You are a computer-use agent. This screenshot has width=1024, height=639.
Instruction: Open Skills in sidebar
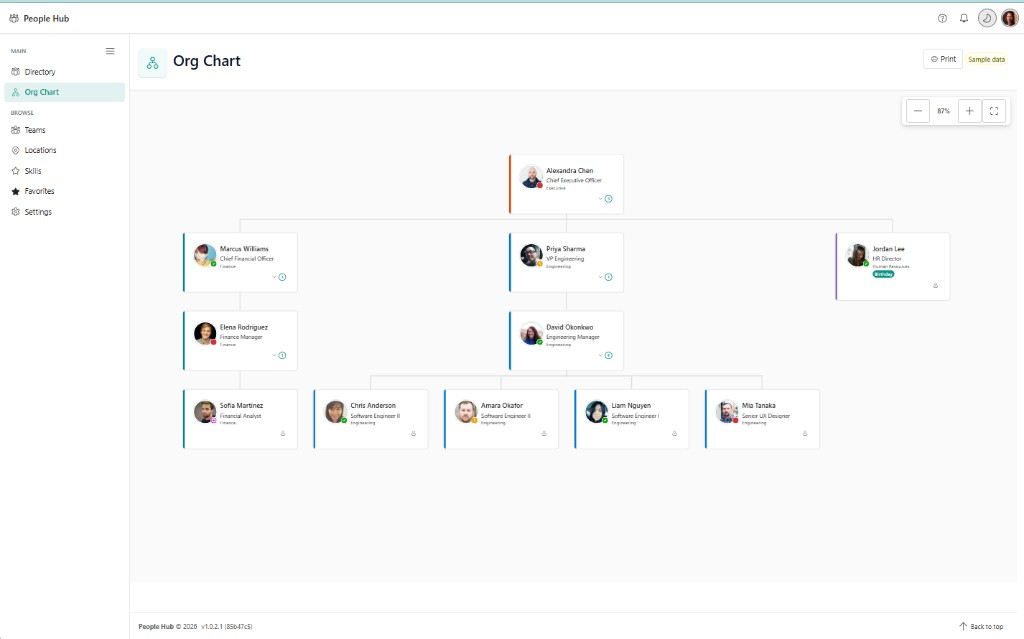click(65, 171)
